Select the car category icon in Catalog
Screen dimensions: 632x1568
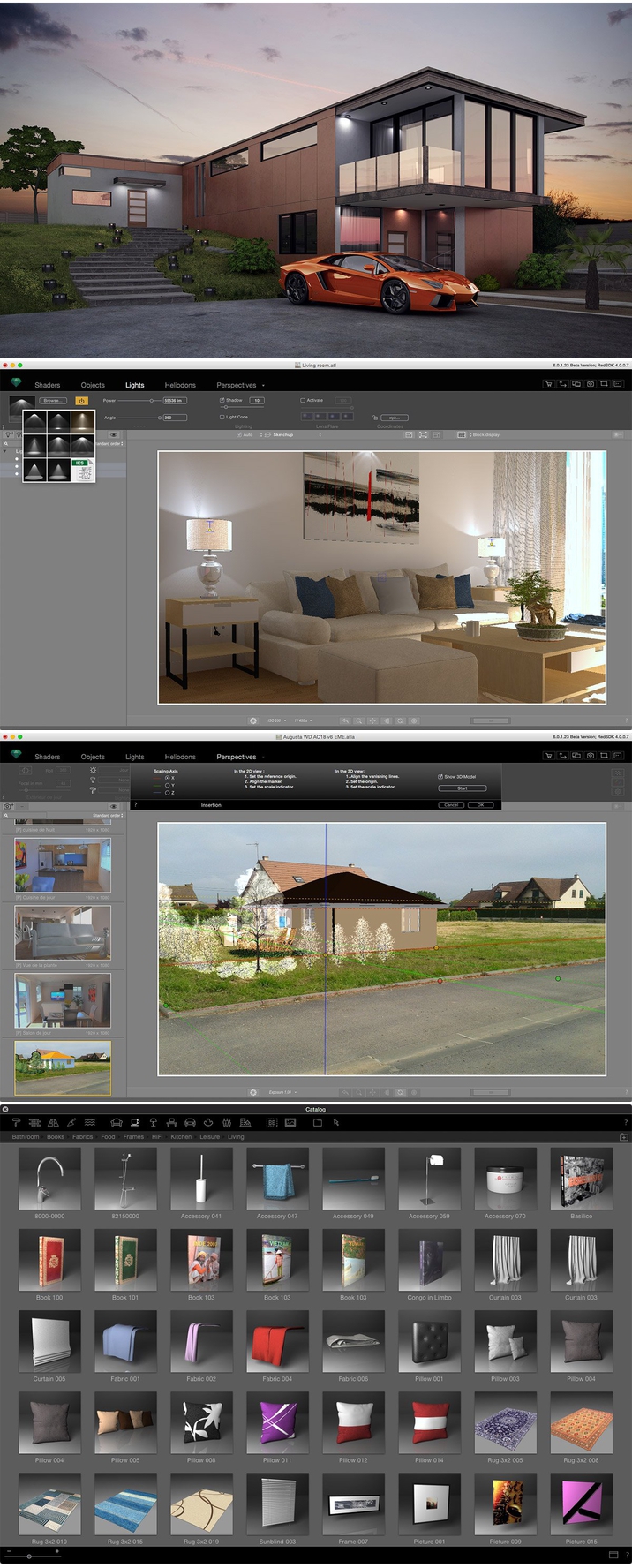(190, 1122)
